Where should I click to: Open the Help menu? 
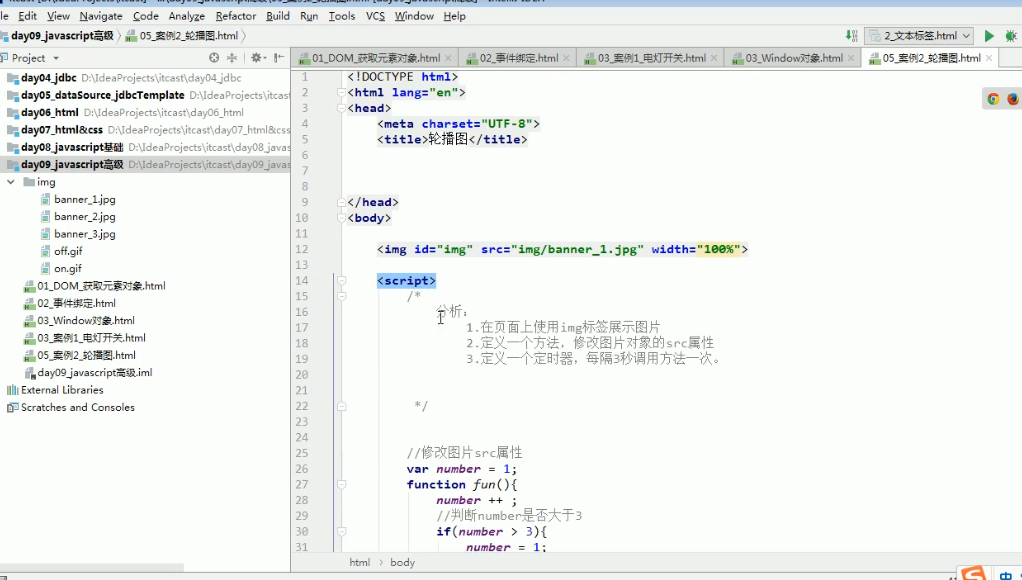tap(454, 16)
